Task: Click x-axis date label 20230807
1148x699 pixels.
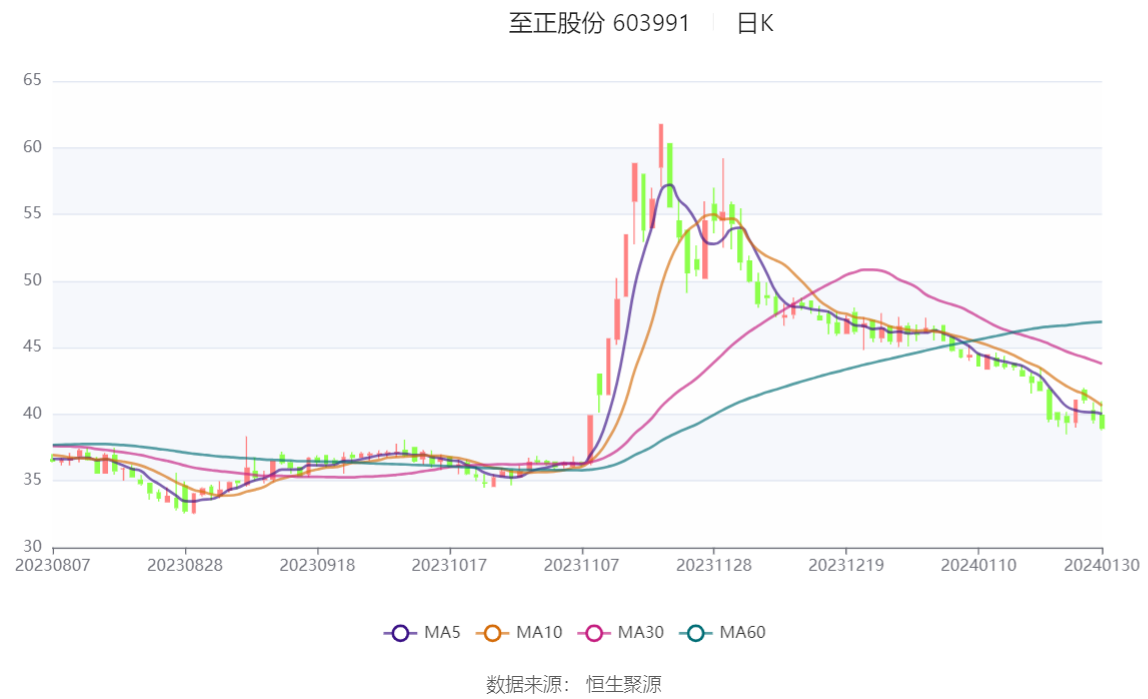Action: click(53, 565)
